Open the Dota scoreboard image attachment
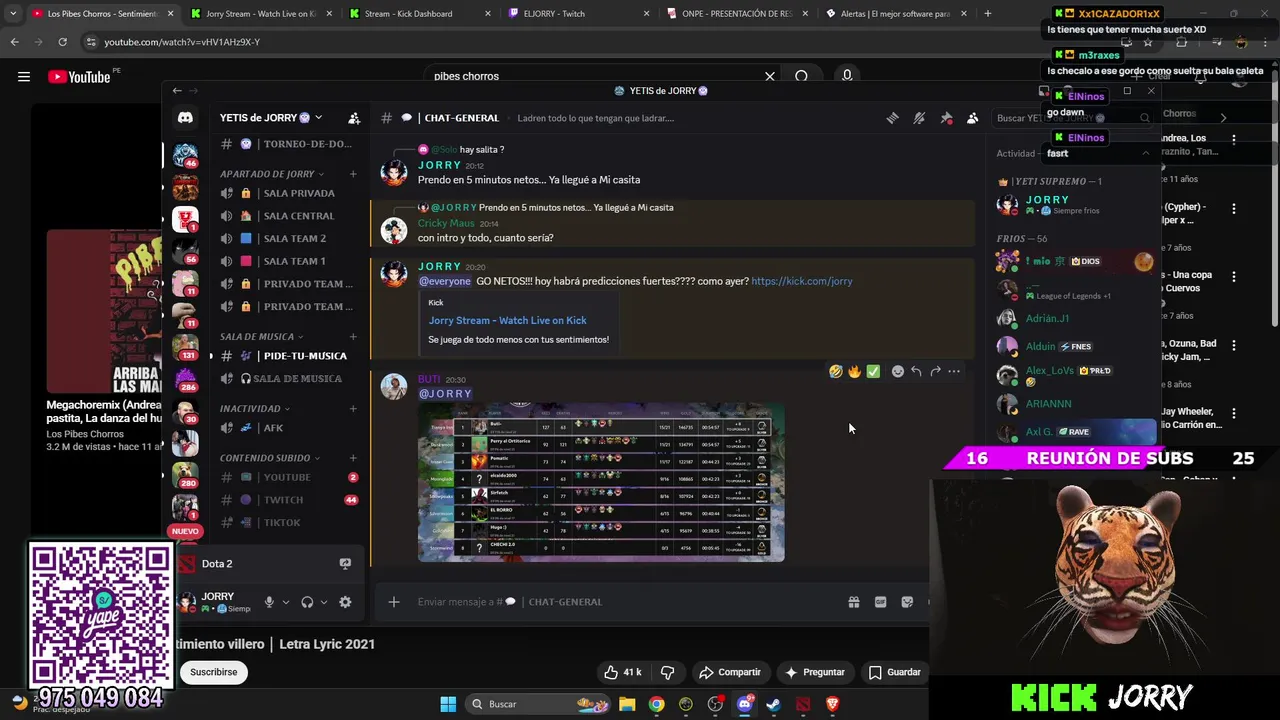Image resolution: width=1280 pixels, height=720 pixels. pos(601,481)
